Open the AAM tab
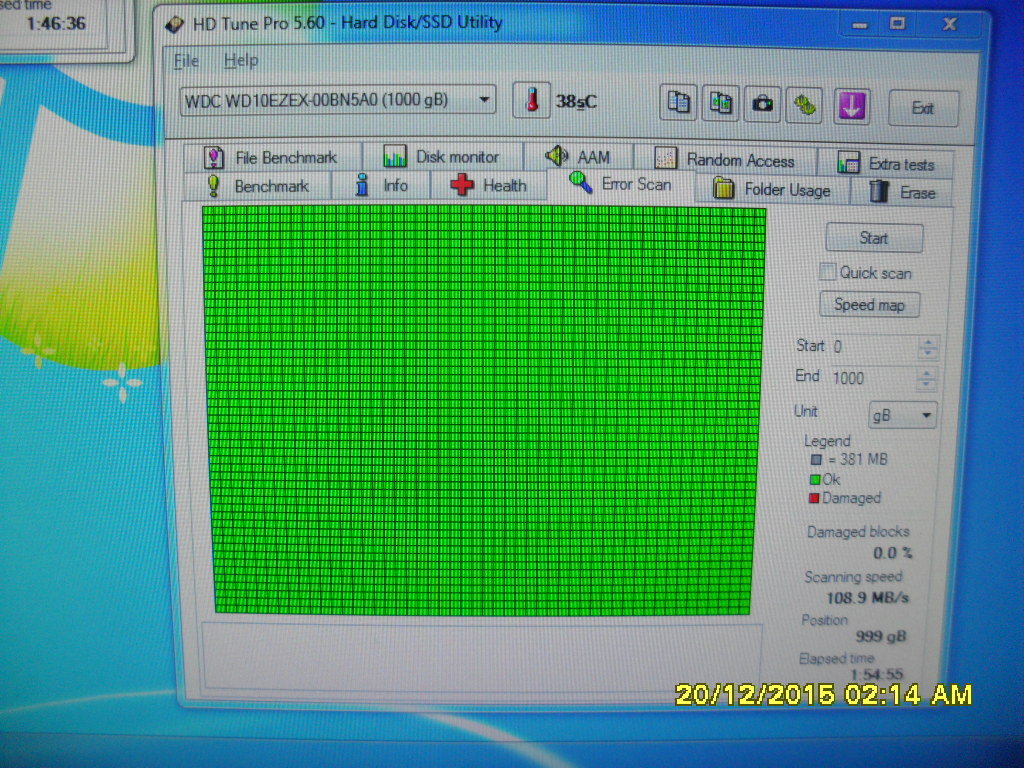The width and height of the screenshot is (1024, 768). (578, 157)
